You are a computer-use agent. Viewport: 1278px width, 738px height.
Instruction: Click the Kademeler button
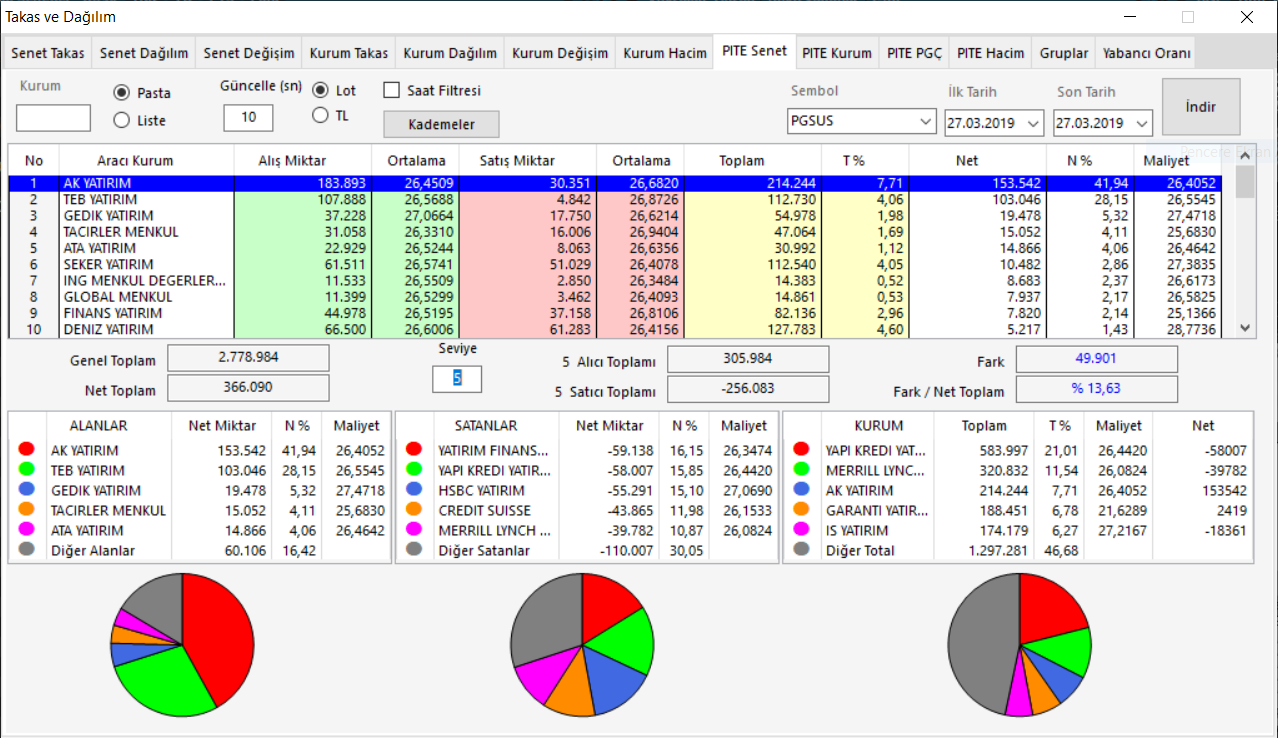[x=441, y=124]
